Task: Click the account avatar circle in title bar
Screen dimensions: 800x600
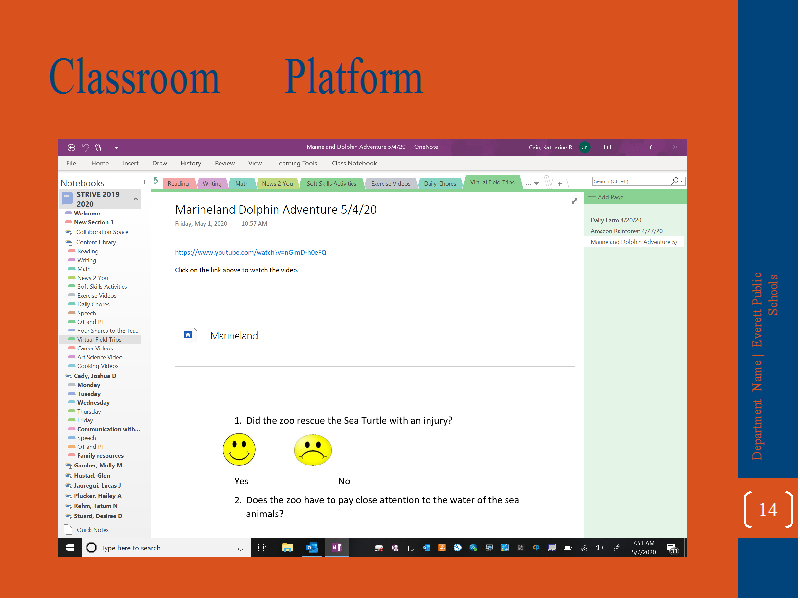Action: [585, 147]
